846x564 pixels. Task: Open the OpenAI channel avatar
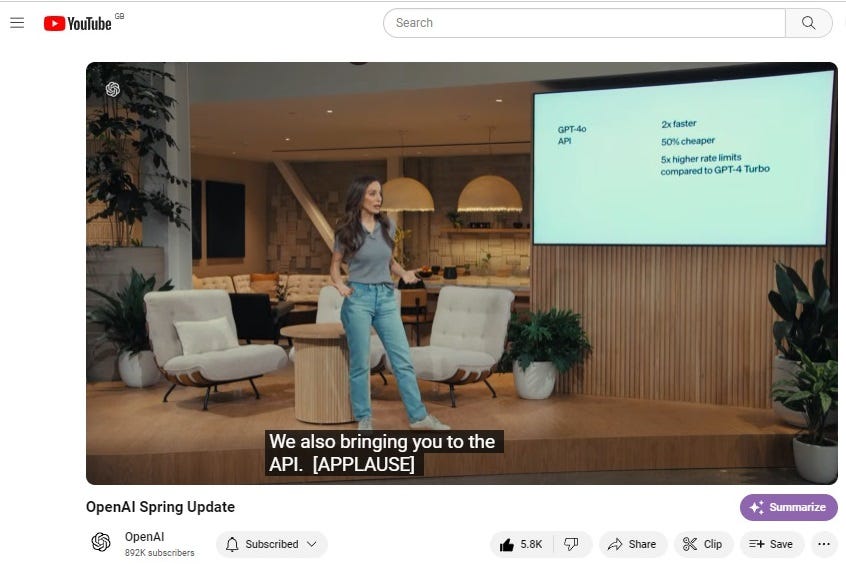point(101,542)
